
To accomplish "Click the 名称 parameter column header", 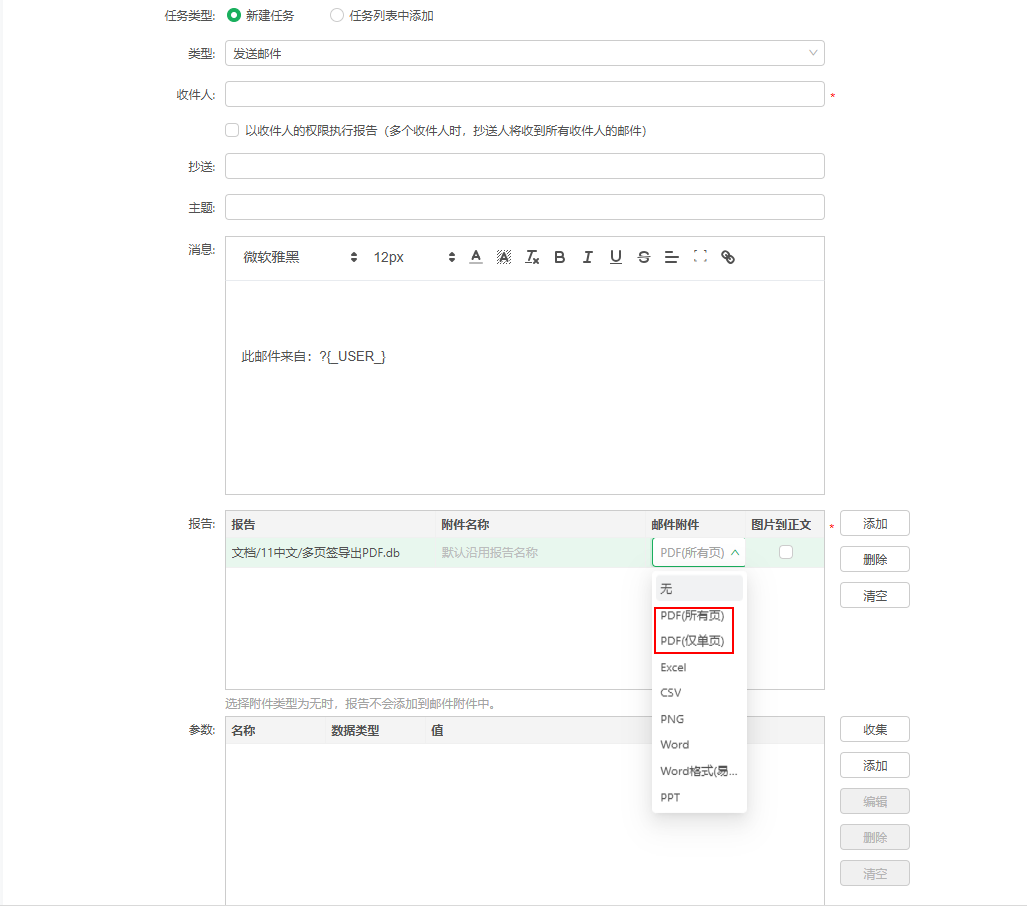I will (276, 730).
